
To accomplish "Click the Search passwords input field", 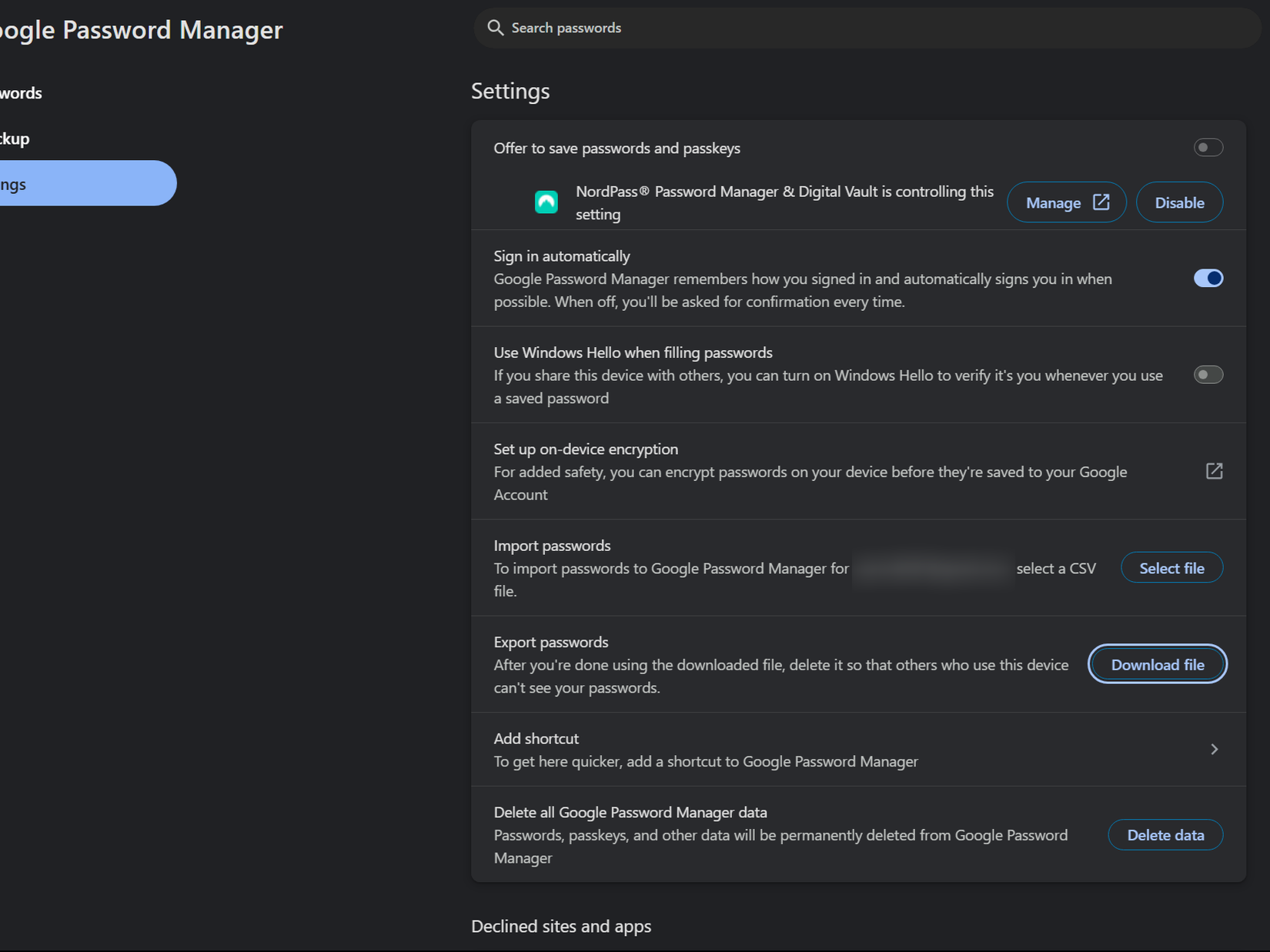I will click(x=770, y=28).
